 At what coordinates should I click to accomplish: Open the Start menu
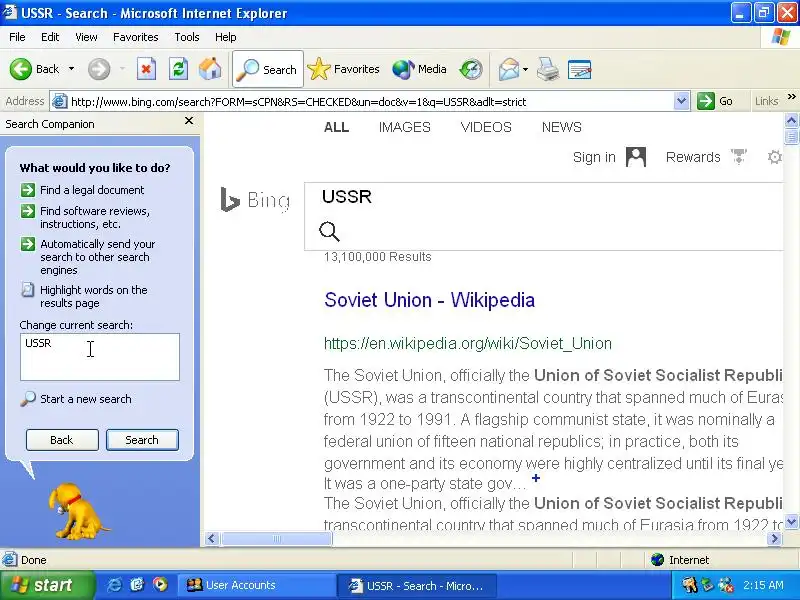pyautogui.click(x=47, y=585)
